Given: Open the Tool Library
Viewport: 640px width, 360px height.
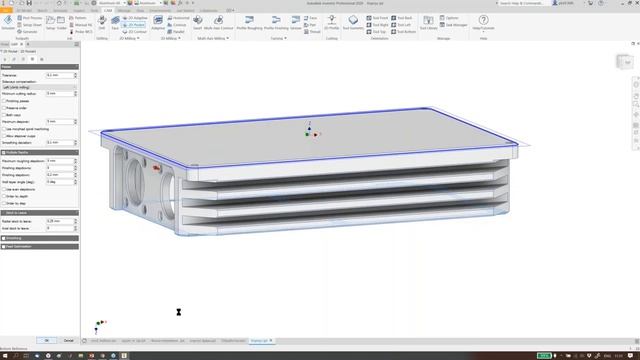Looking at the screenshot, I should tap(429, 22).
